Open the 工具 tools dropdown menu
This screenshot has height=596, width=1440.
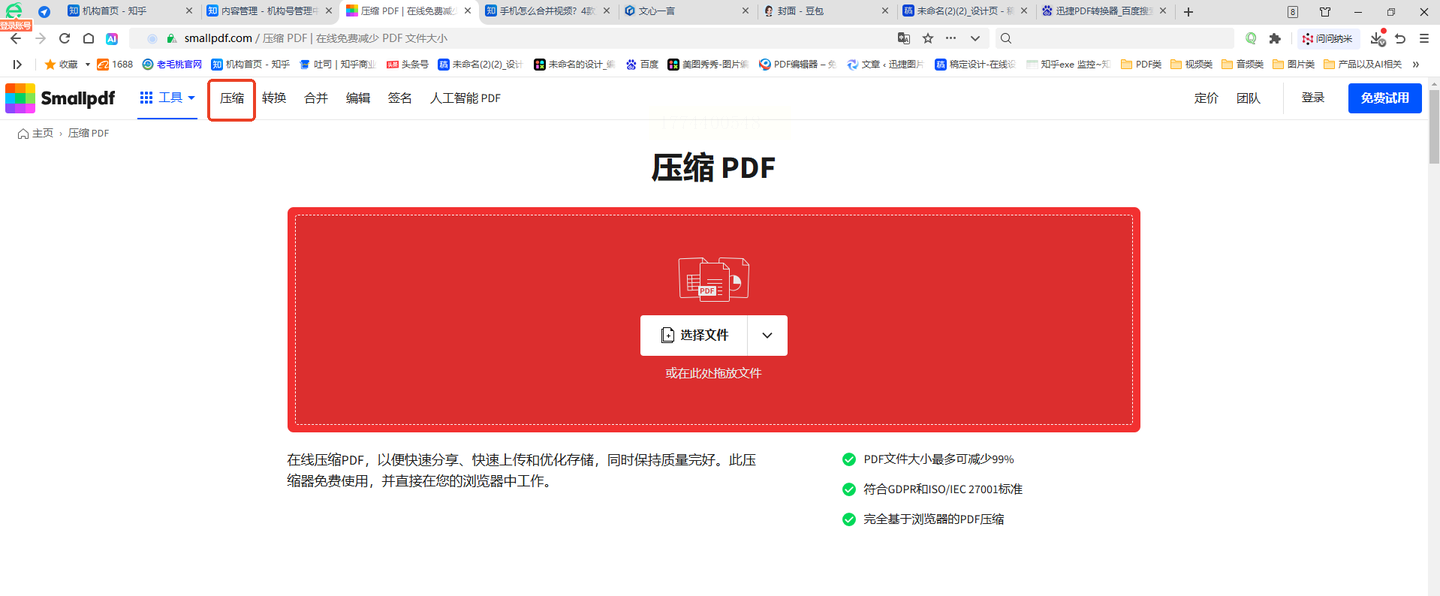pos(167,98)
